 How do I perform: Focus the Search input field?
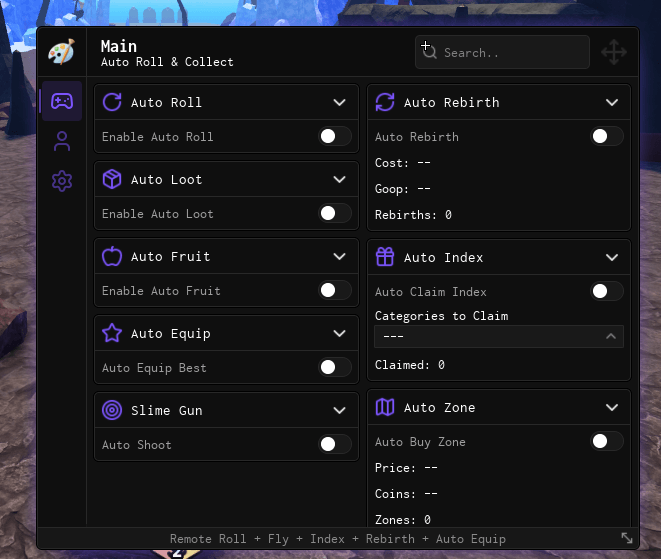tap(502, 52)
